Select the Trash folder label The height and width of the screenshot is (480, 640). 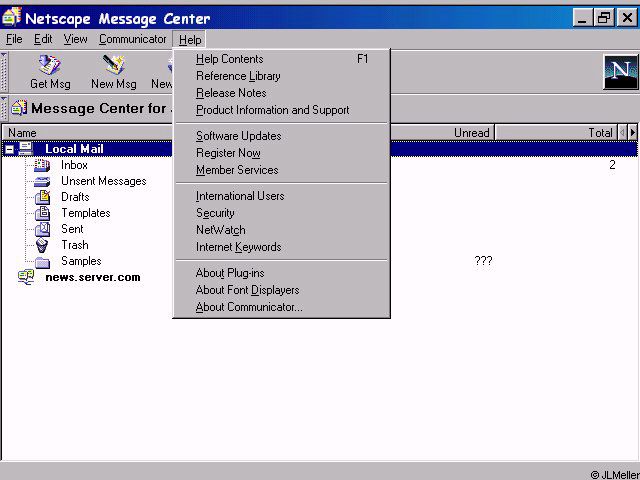tap(75, 245)
